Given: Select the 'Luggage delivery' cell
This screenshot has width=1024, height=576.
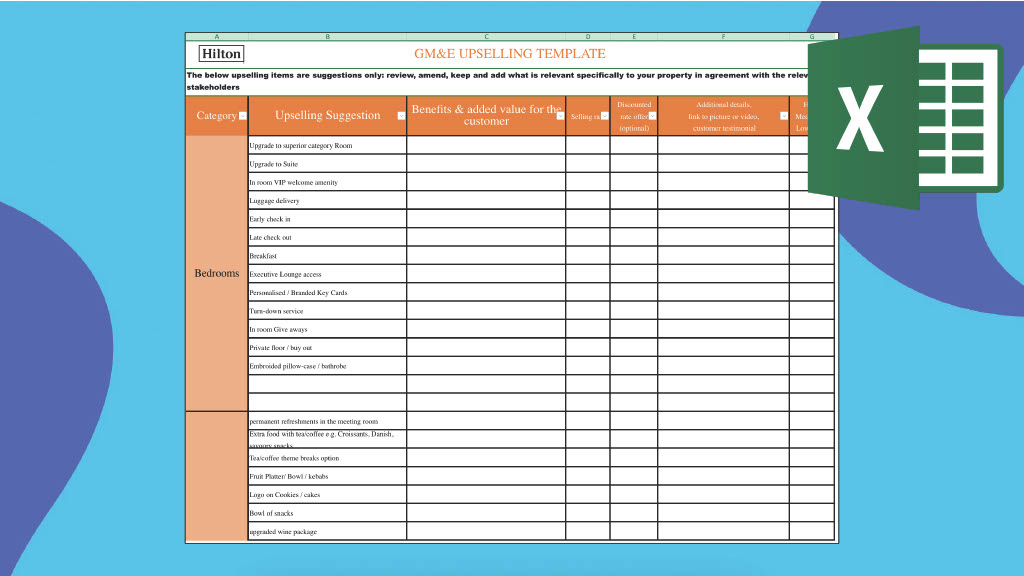Looking at the screenshot, I should click(327, 200).
